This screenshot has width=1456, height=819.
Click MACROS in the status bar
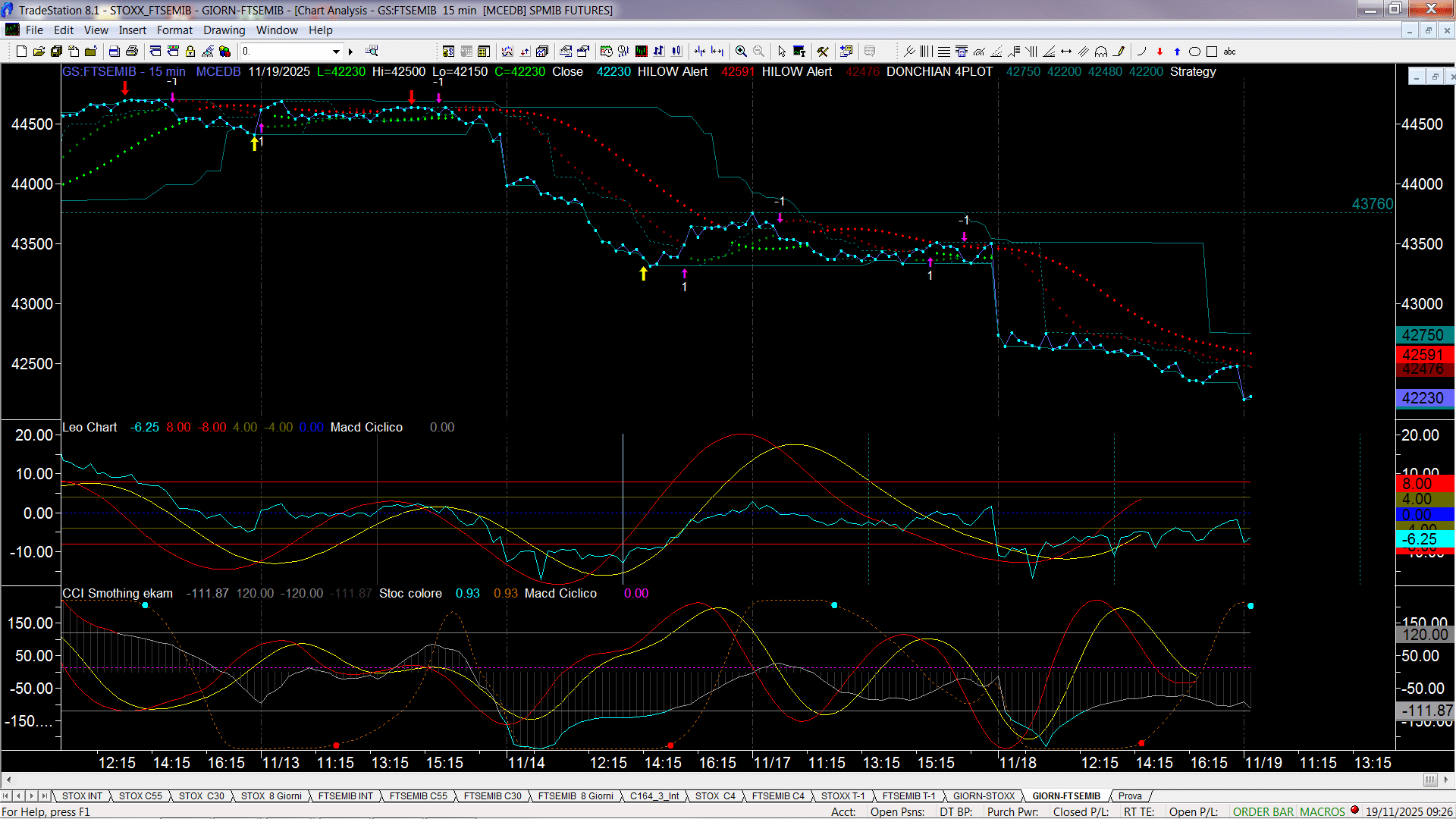tap(1322, 811)
